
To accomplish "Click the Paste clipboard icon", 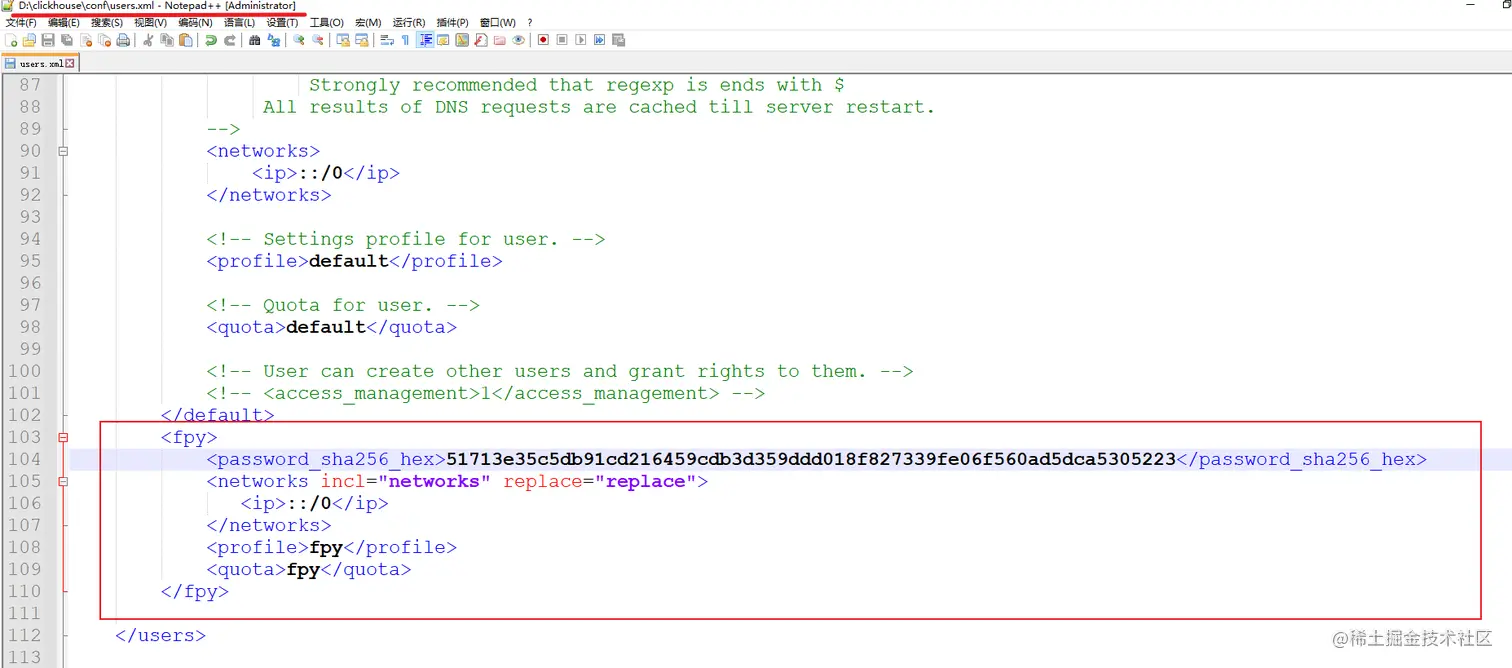I will pyautogui.click(x=185, y=40).
